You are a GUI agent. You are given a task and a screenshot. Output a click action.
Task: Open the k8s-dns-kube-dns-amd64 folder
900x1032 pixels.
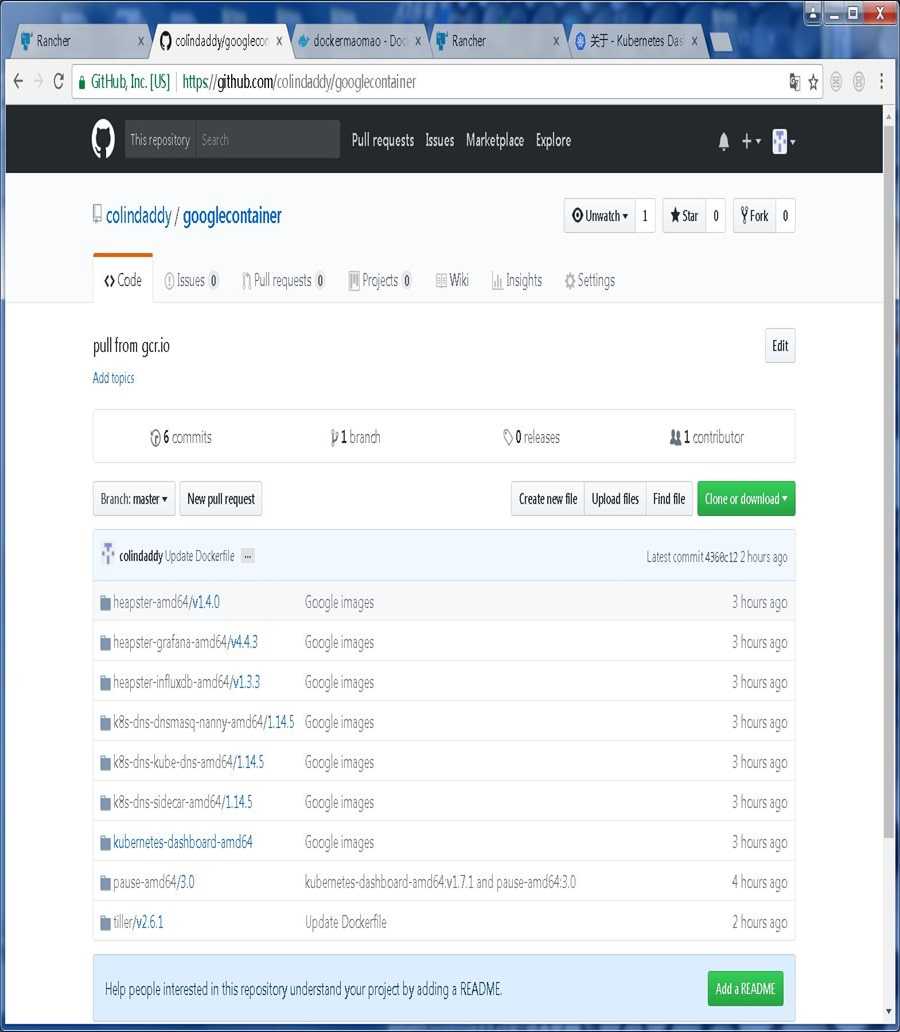coord(188,762)
